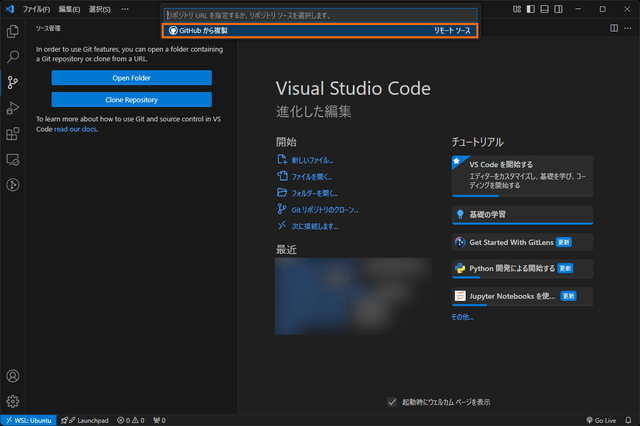640x426 pixels.
Task: Click the 新しいファイル... link
Action: coord(312,160)
